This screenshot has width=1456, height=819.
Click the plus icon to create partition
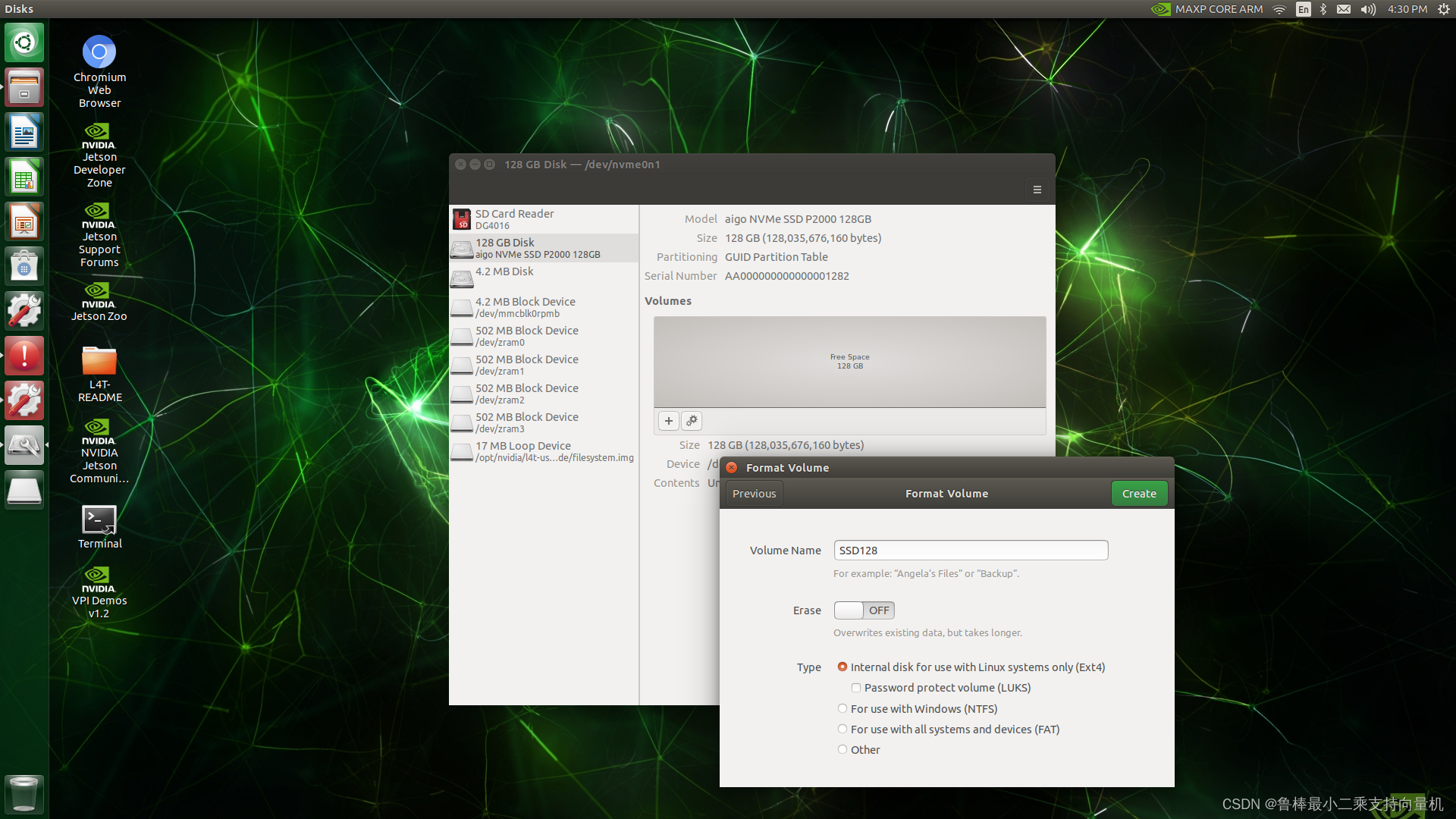[x=668, y=421]
